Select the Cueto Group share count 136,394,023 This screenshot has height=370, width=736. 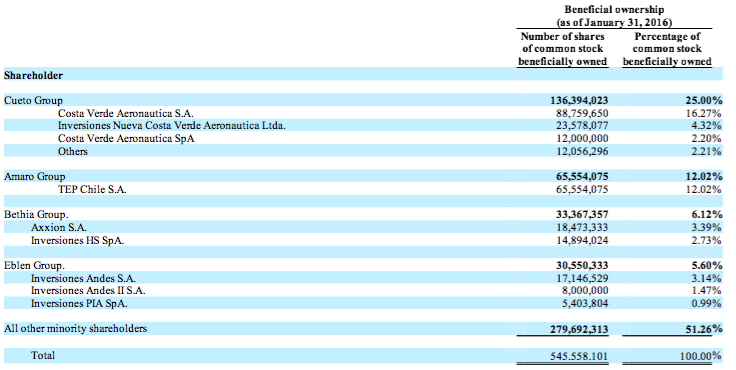pyautogui.click(x=579, y=100)
